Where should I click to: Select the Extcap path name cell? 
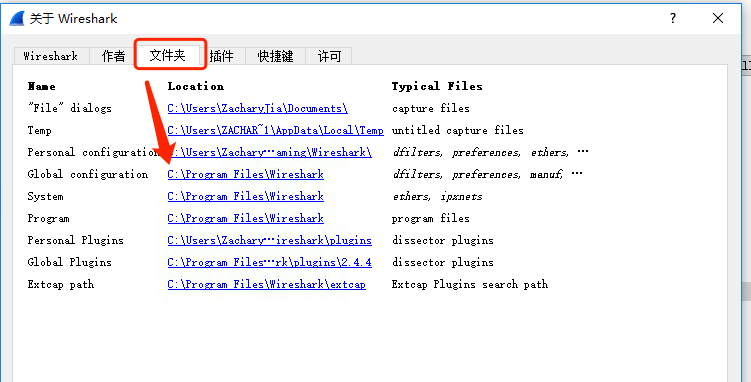pos(60,284)
